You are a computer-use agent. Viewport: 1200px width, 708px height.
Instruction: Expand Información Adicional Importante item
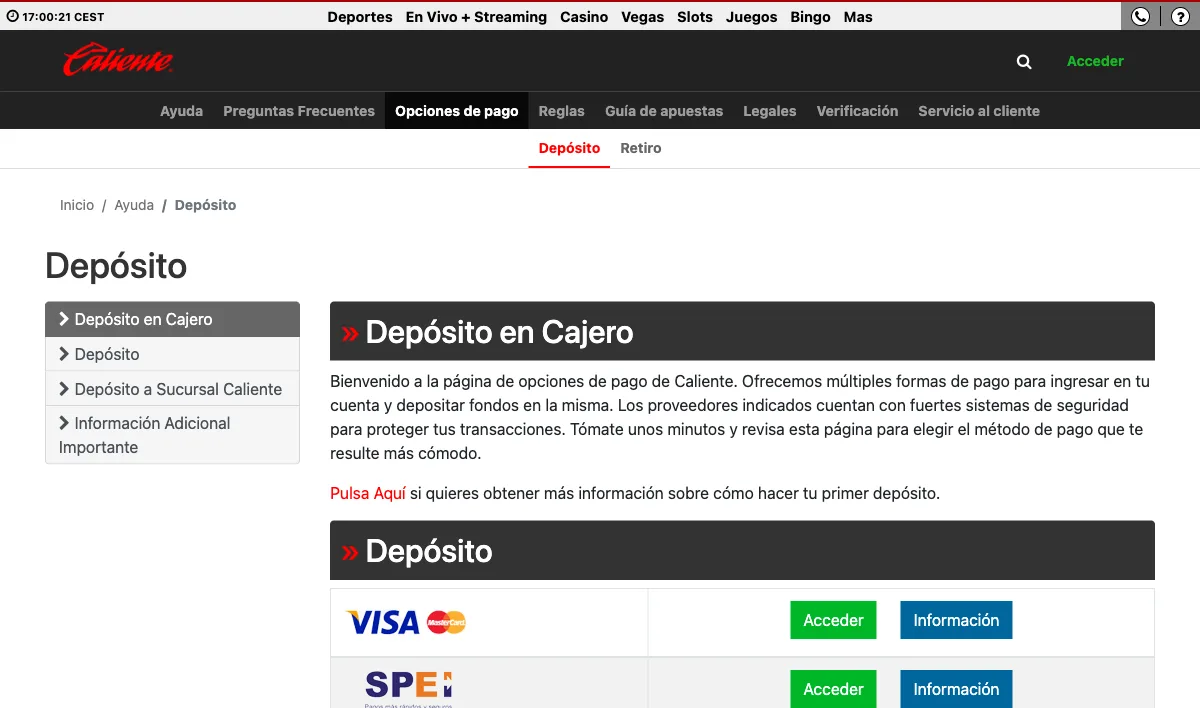coord(172,435)
